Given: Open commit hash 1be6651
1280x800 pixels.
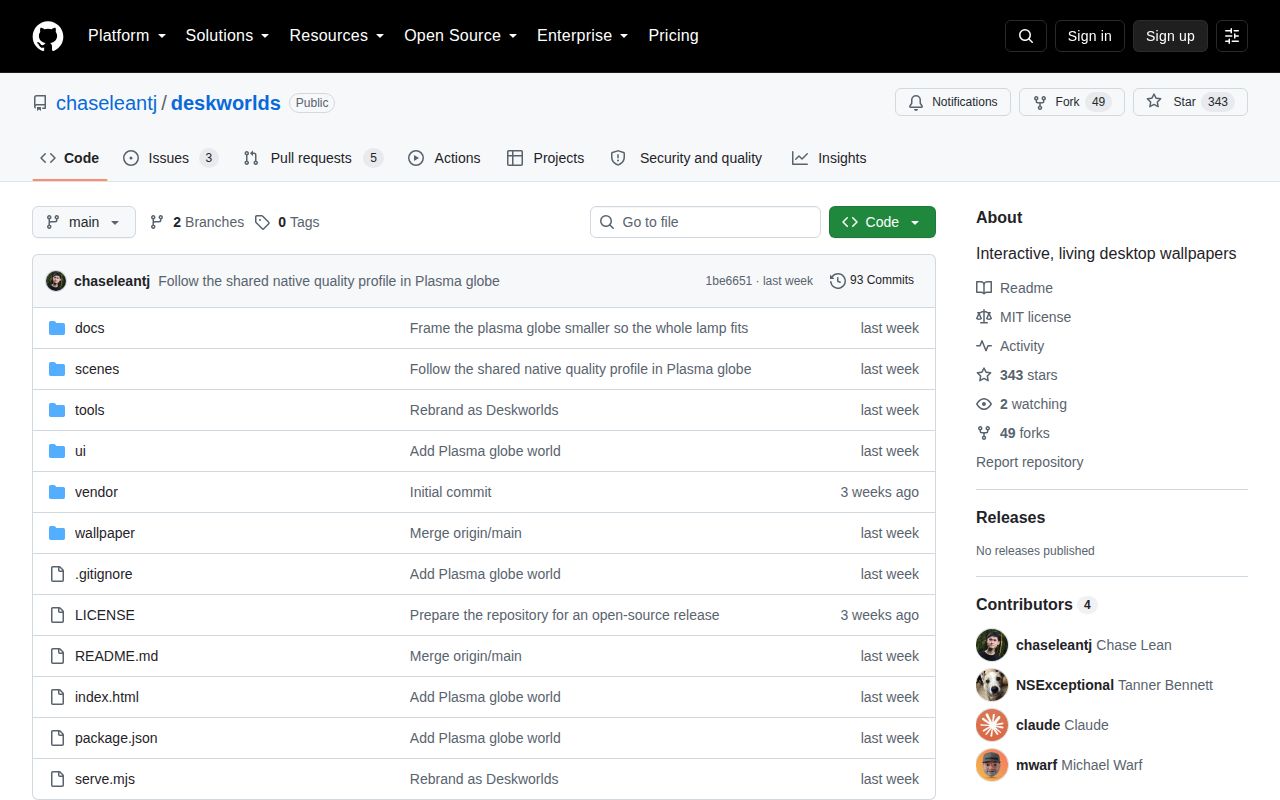Looking at the screenshot, I should [729, 281].
